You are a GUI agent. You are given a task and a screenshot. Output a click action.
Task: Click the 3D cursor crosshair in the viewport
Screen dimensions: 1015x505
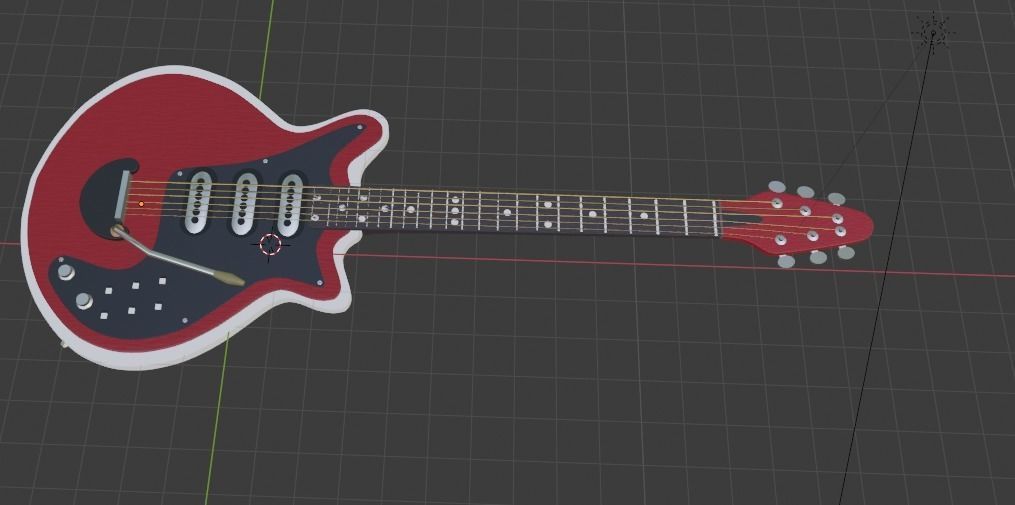(x=271, y=244)
